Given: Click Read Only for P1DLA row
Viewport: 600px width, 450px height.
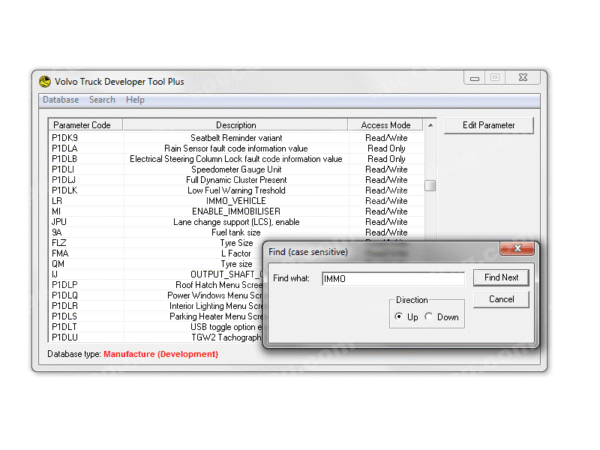Looking at the screenshot, I should tap(386, 148).
